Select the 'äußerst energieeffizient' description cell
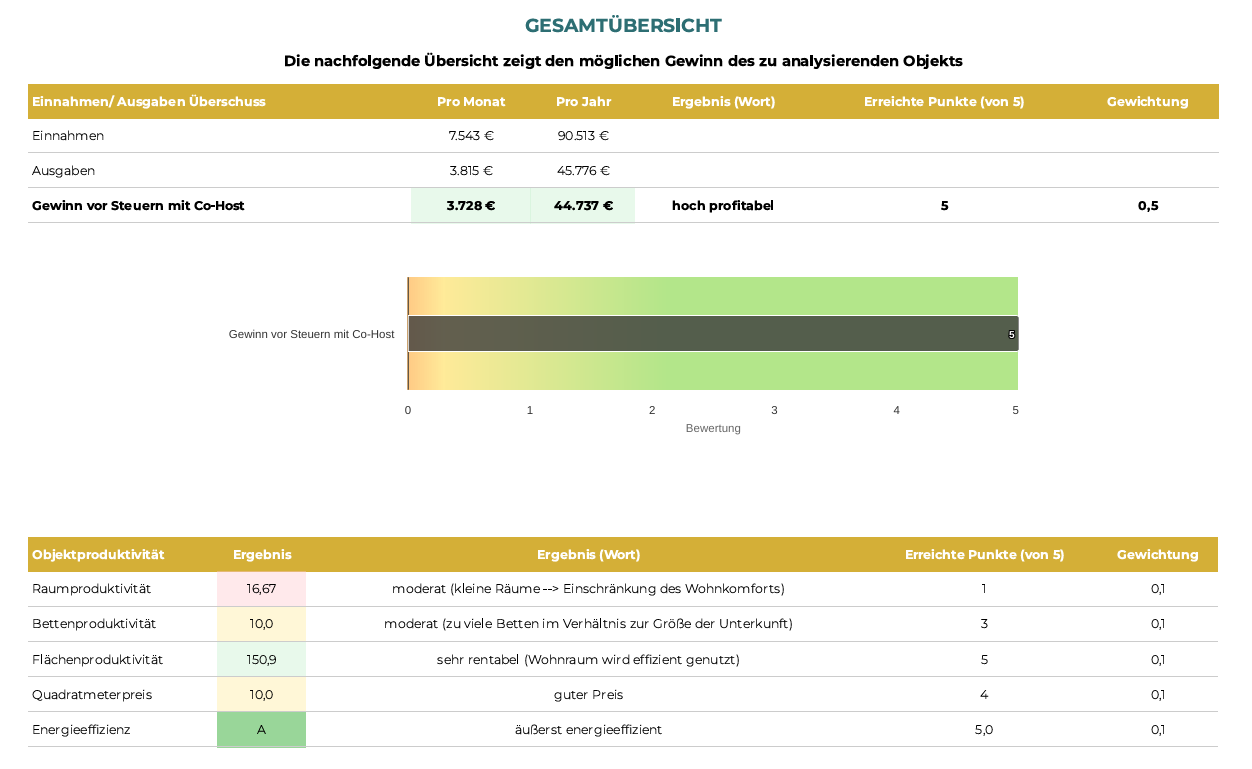The image size is (1252, 769). pyautogui.click(x=588, y=730)
